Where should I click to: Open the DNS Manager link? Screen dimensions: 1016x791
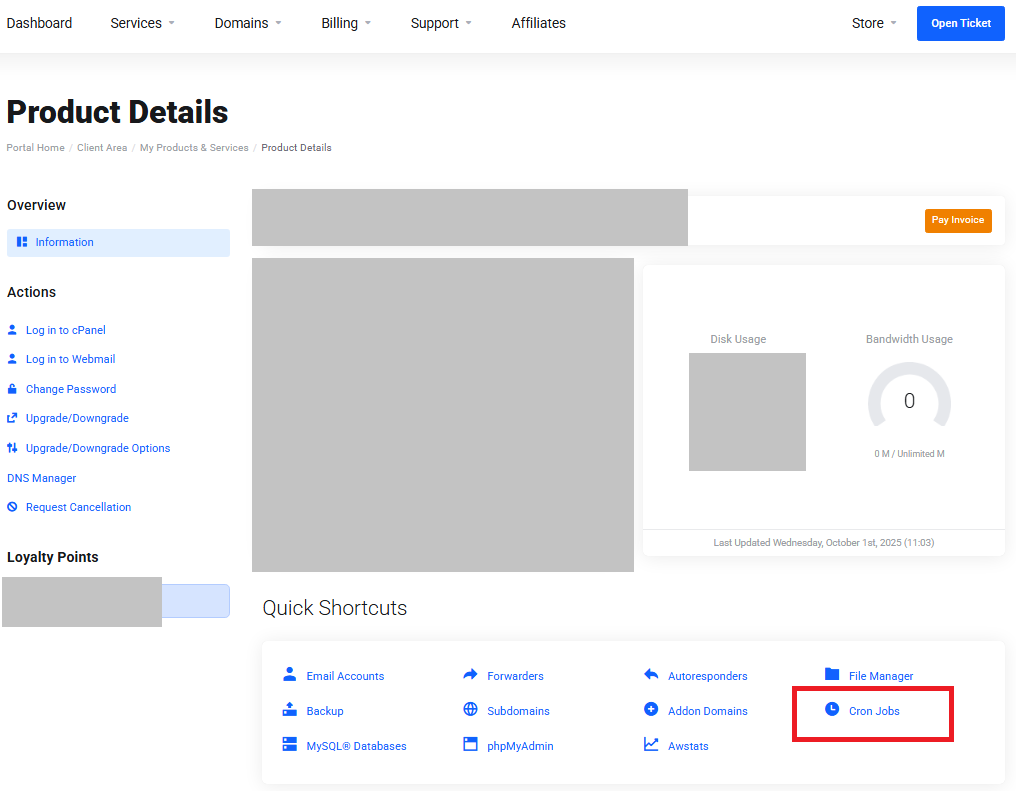(41, 478)
